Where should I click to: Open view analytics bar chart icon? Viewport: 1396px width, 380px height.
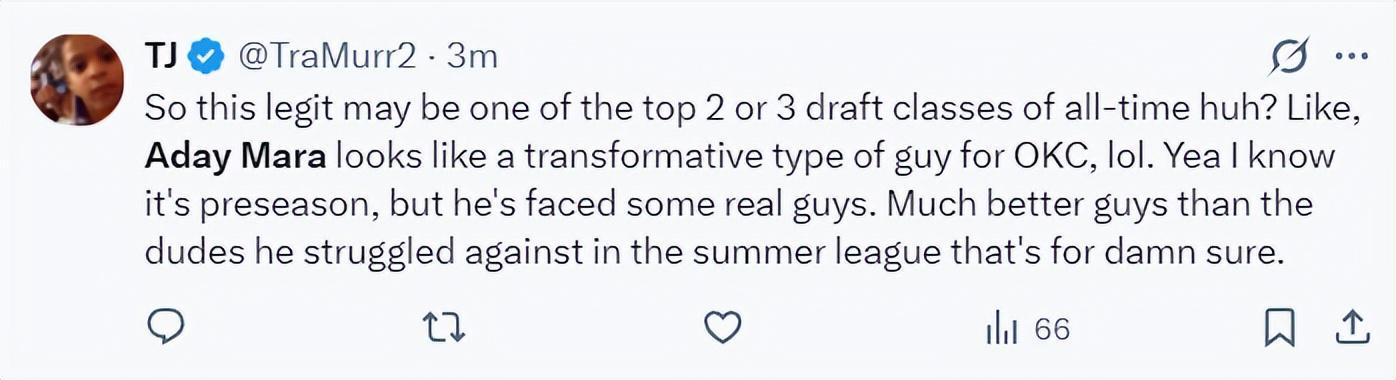click(x=1001, y=329)
